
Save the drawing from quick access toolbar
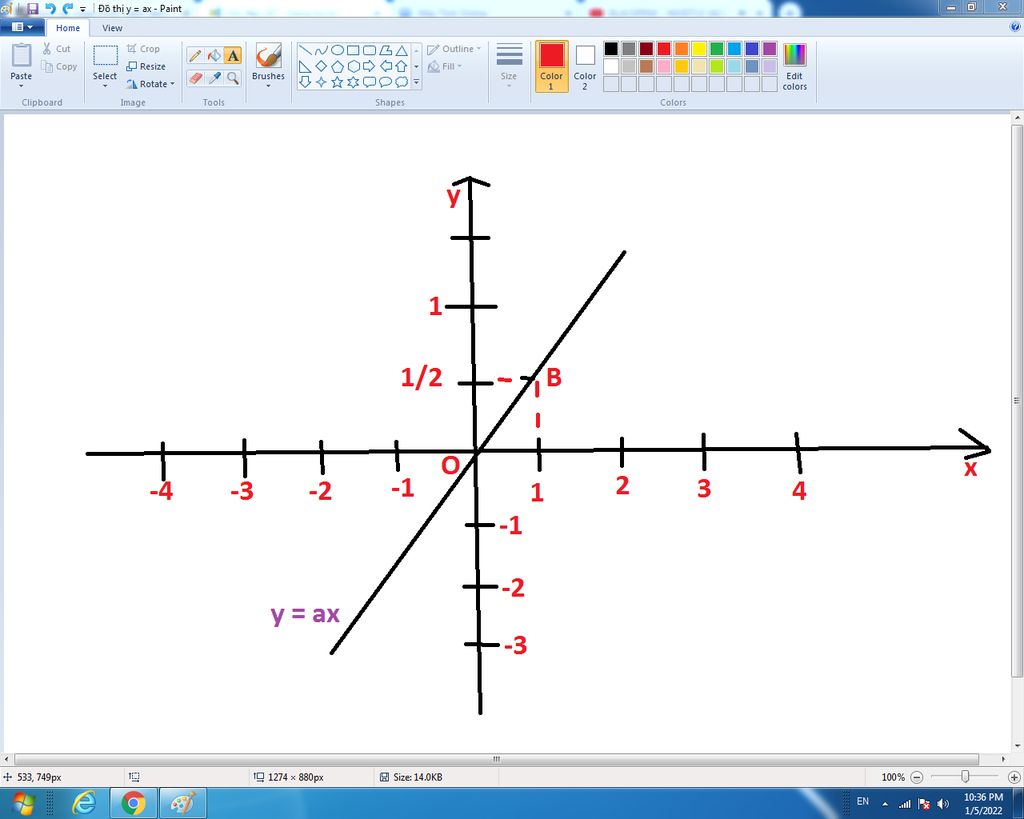pos(33,8)
